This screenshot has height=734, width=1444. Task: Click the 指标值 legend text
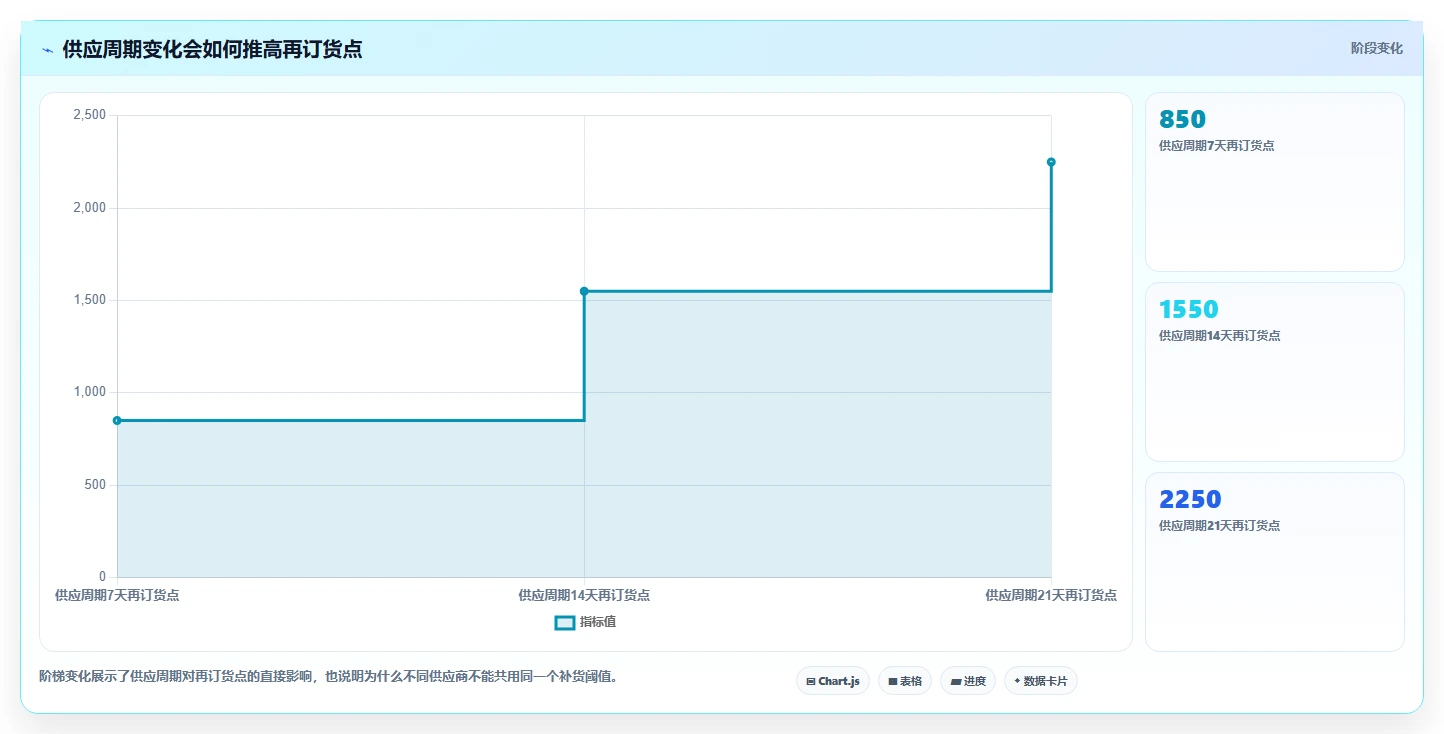pos(598,623)
